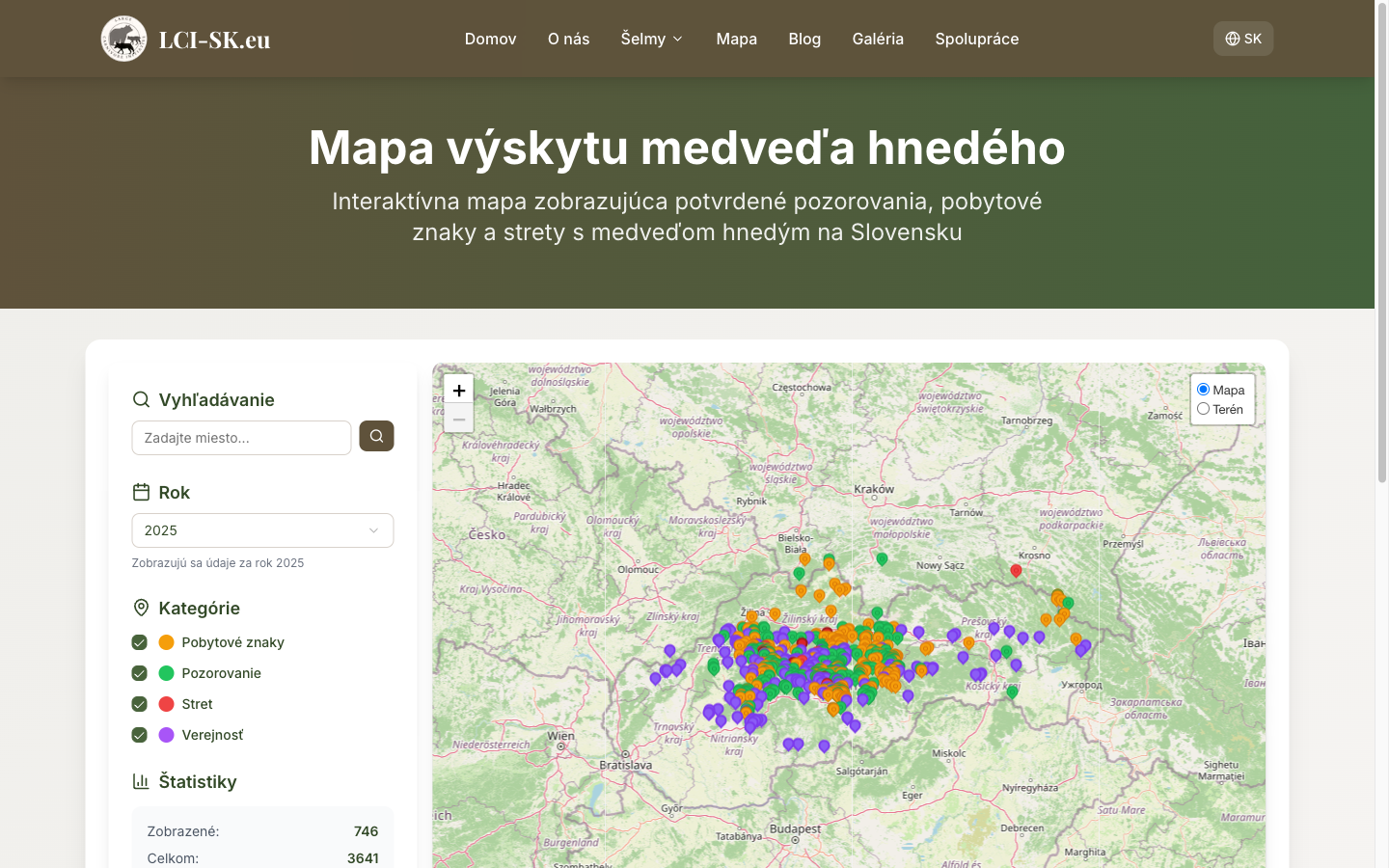
Task: Click the Budapest label on map
Action: pyautogui.click(x=795, y=828)
